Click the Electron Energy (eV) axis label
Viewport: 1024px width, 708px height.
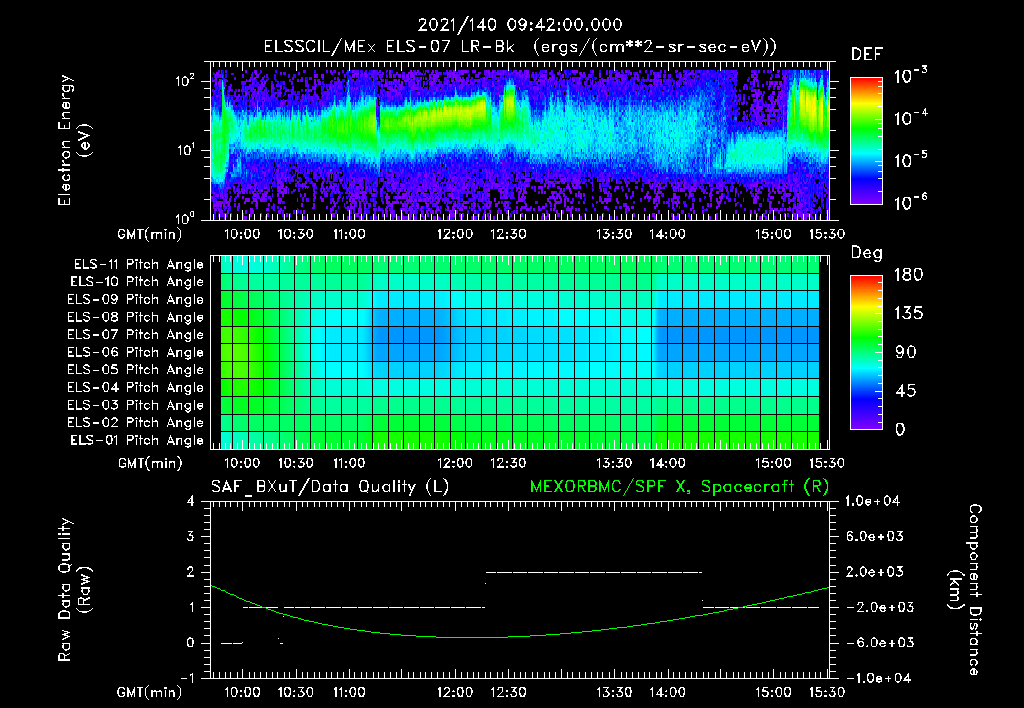(74, 140)
